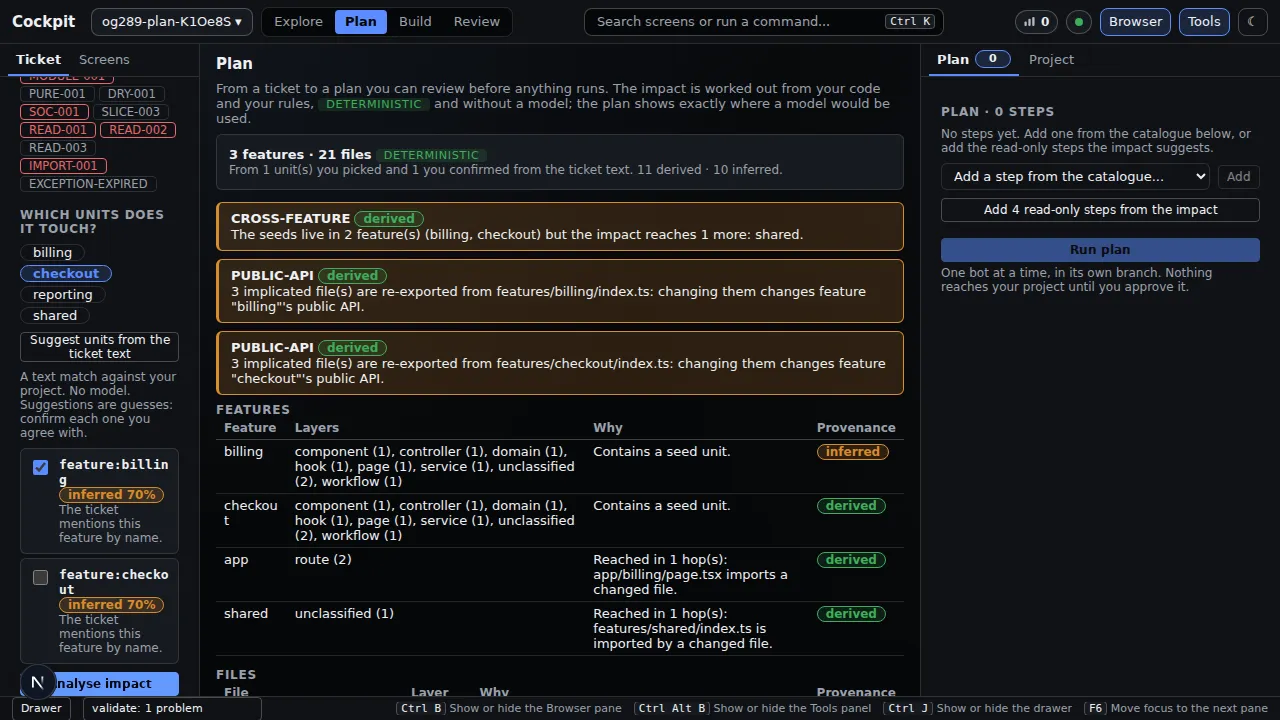Screen dimensions: 1280x720
Task: Select the IMPORT-001 rule chip
Action: click(x=63, y=165)
